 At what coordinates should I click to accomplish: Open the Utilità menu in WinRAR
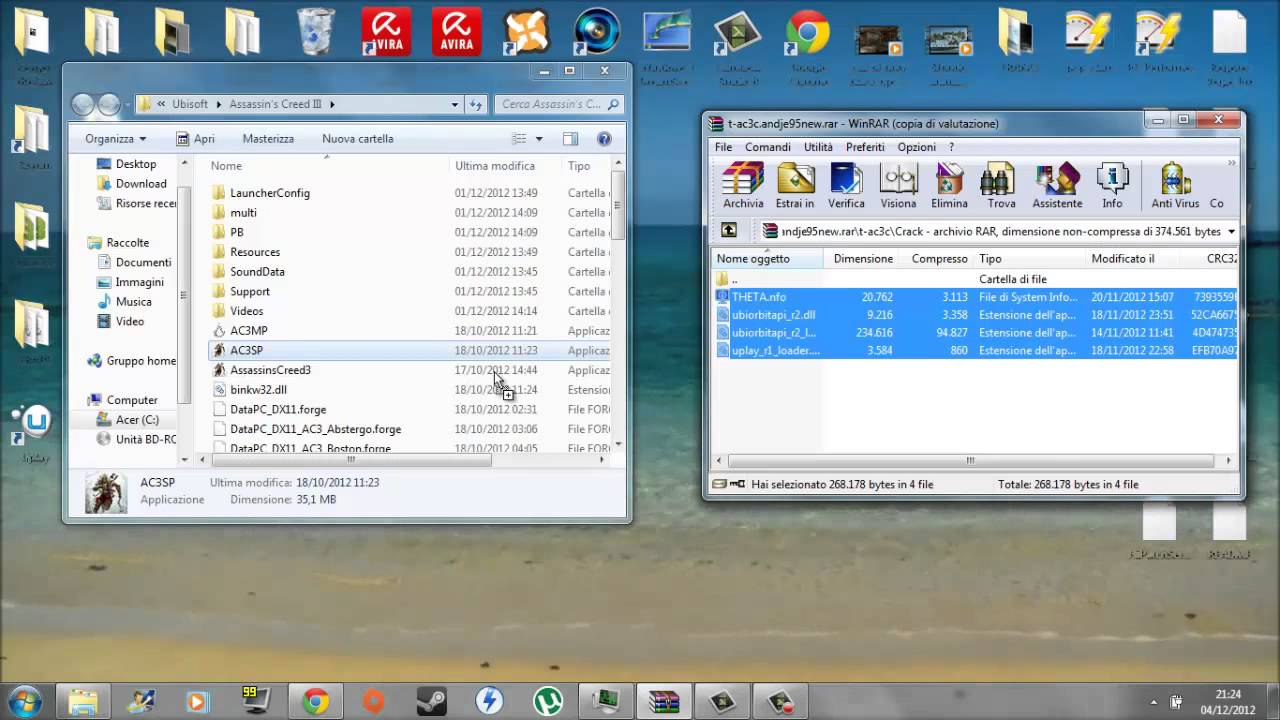[x=818, y=147]
